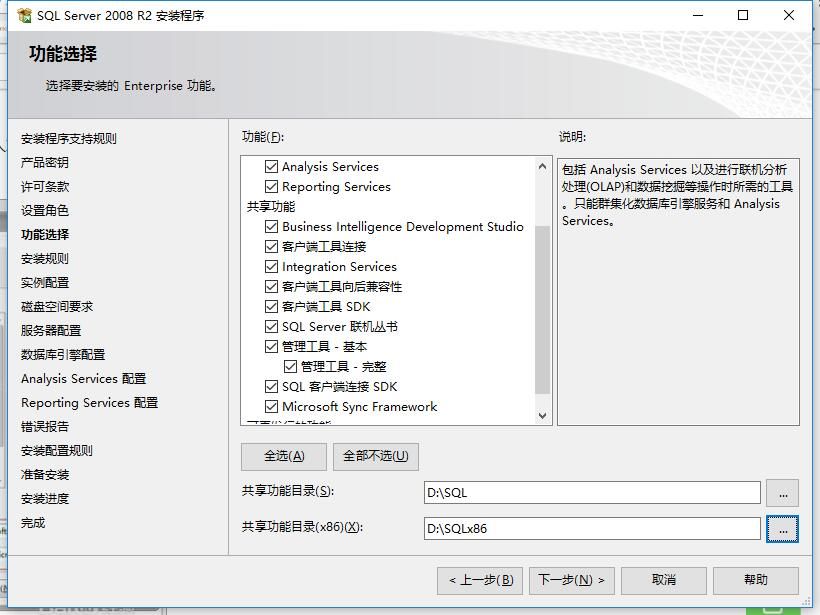Select Analysis Services 配置 step in sidebar
The image size is (820, 615).
[83, 379]
